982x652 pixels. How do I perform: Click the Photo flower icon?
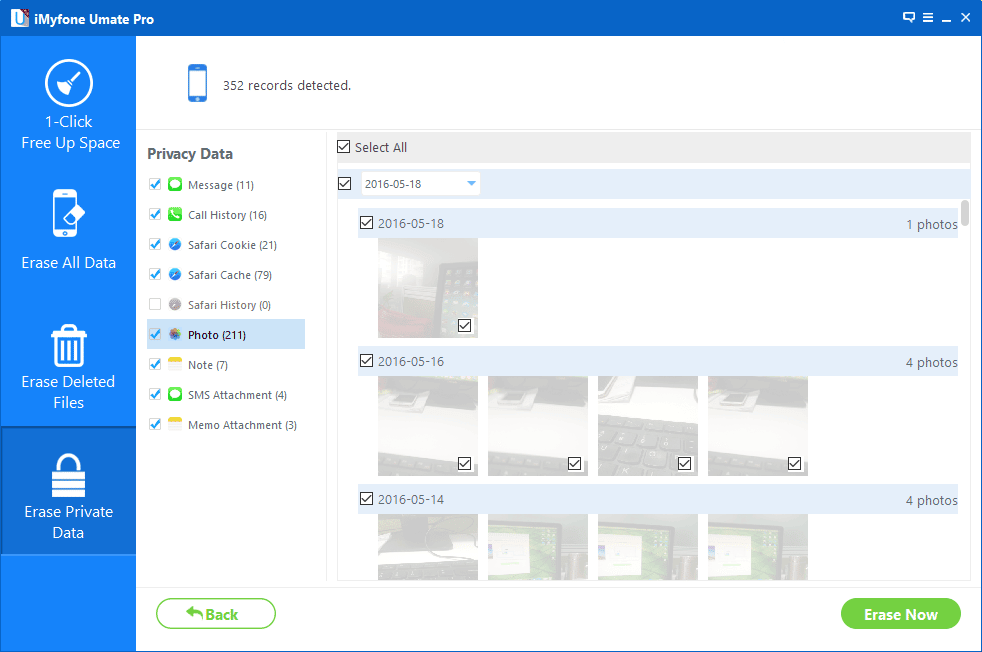[x=175, y=334]
